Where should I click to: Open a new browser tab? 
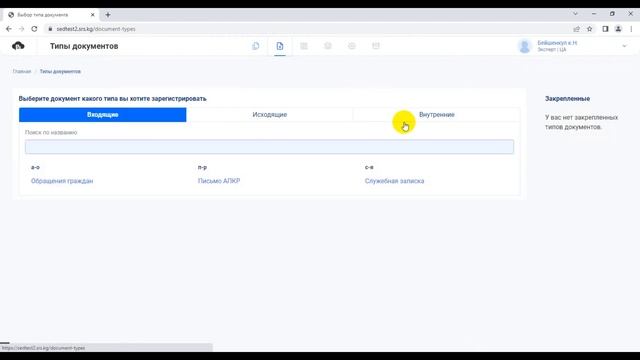point(108,15)
